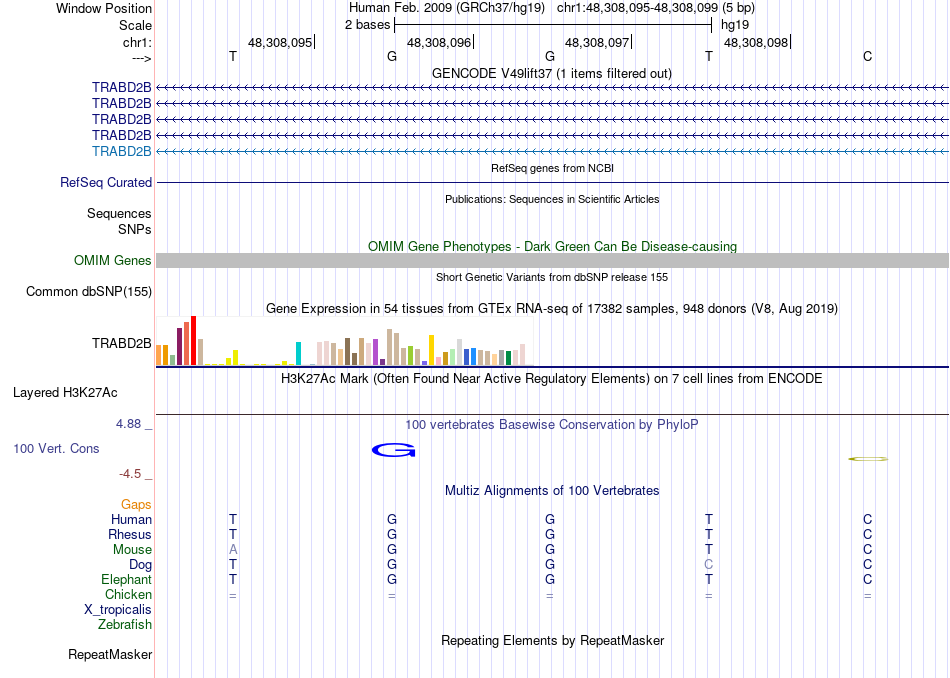Click the mismatched A base in Mouse row
This screenshot has height=678, width=950.
pyautogui.click(x=233, y=550)
